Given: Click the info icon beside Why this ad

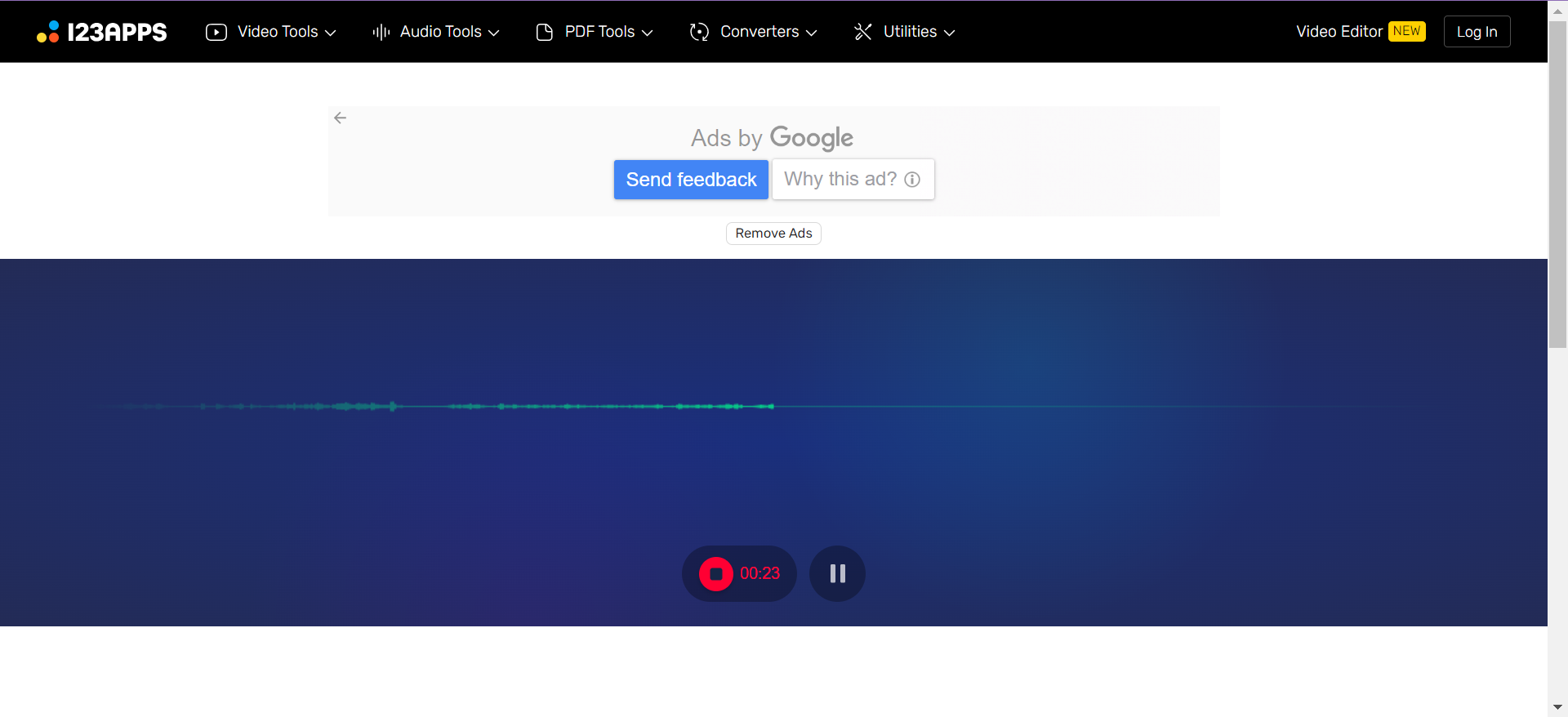Looking at the screenshot, I should (912, 180).
